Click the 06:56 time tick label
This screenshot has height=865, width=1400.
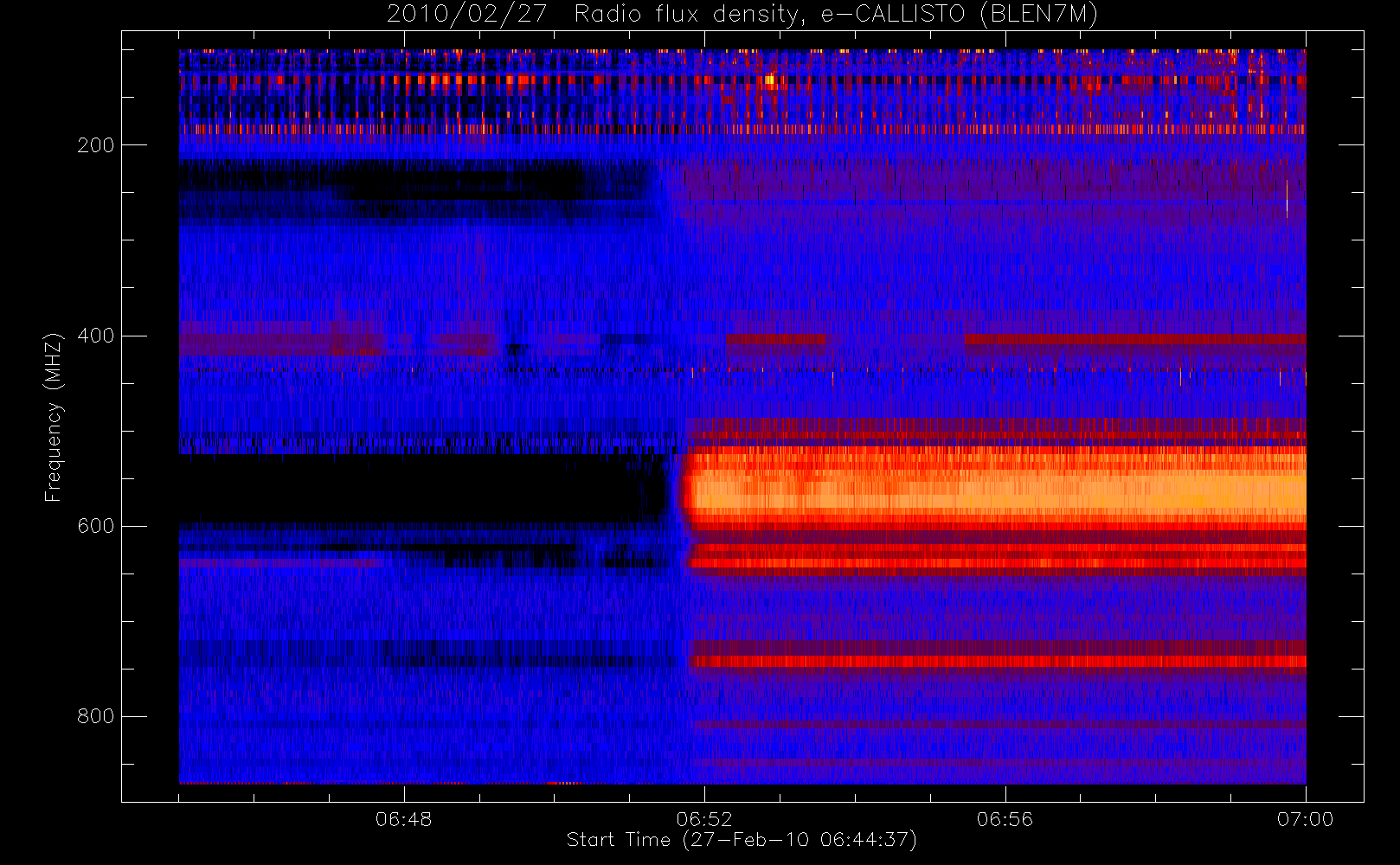tap(1005, 819)
